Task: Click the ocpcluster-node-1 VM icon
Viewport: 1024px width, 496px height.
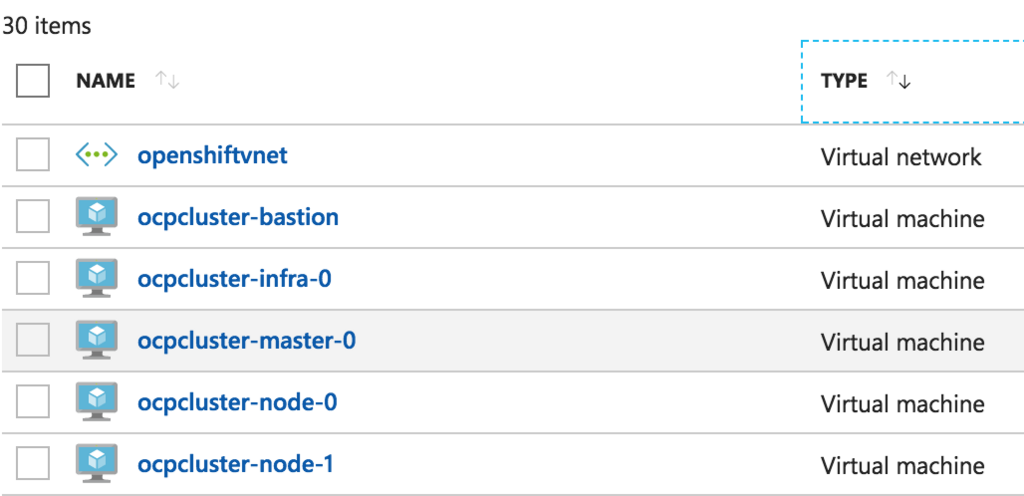Action: (x=97, y=463)
